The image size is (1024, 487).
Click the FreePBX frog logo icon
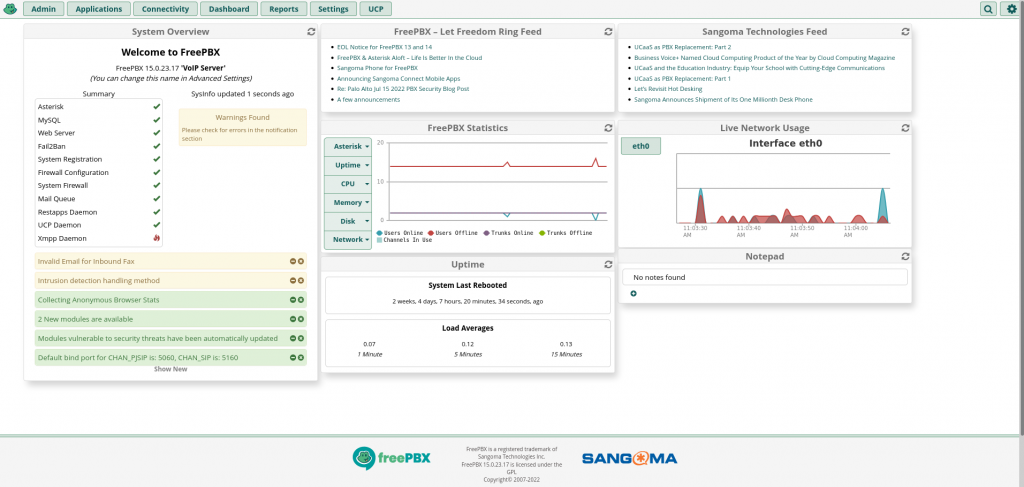10,9
